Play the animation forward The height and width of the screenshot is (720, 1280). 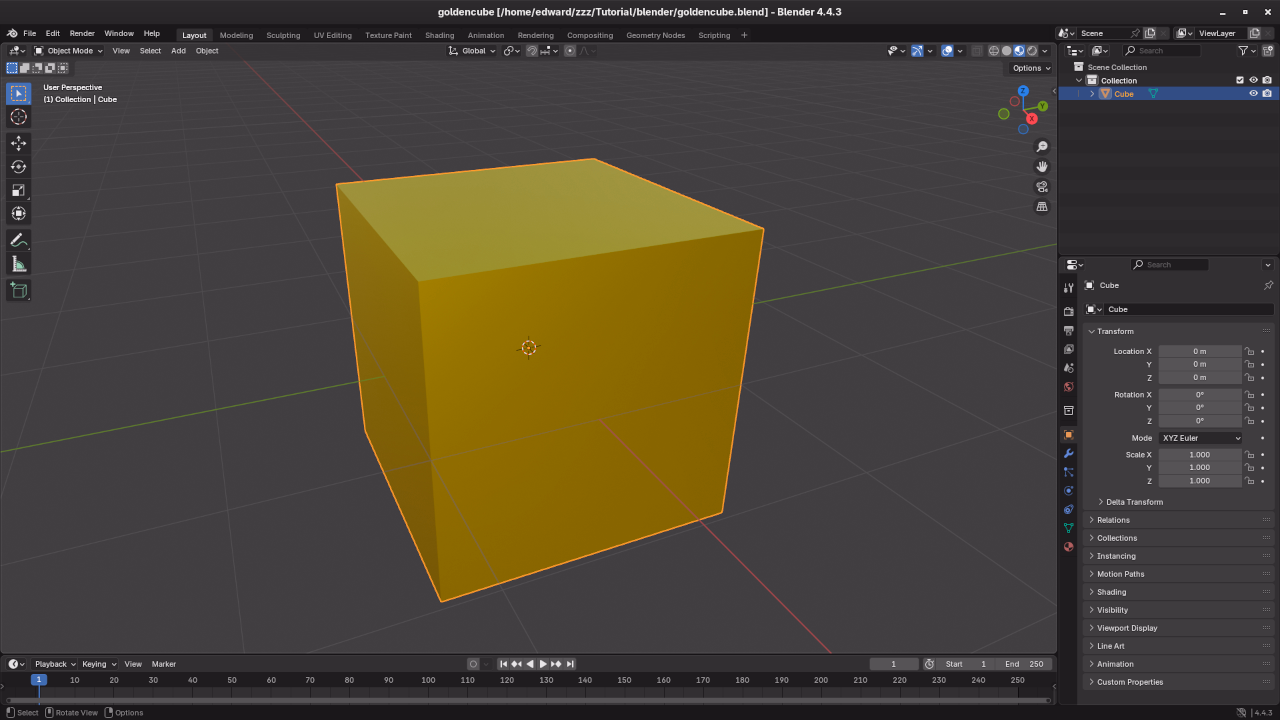pyautogui.click(x=543, y=664)
